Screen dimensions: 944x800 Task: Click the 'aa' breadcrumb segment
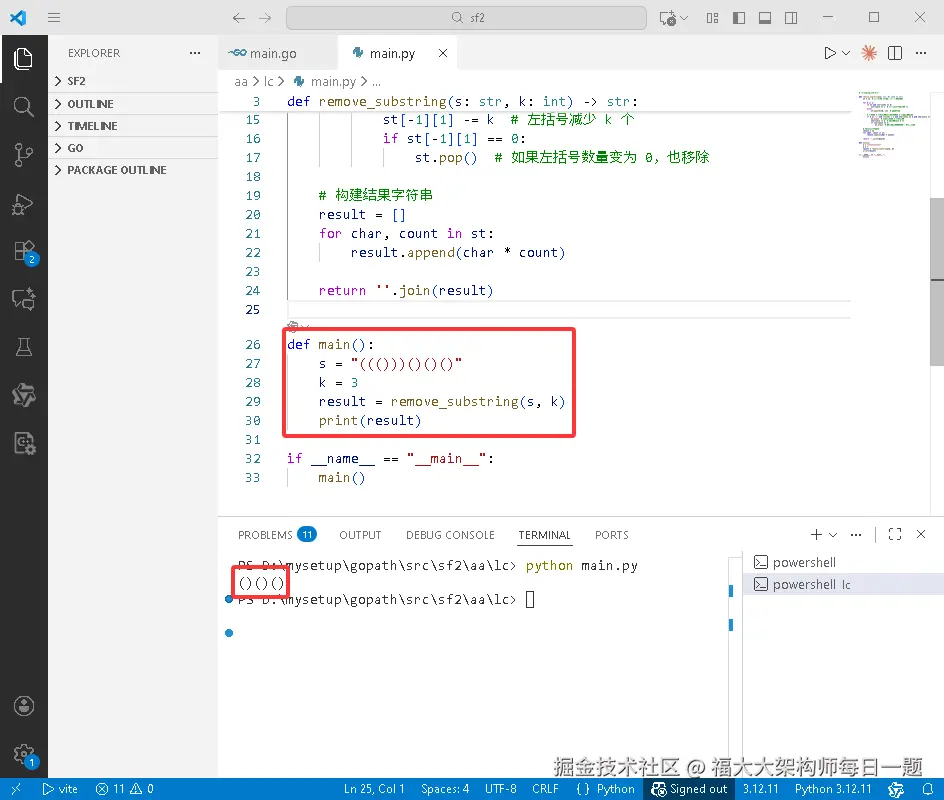tap(241, 82)
